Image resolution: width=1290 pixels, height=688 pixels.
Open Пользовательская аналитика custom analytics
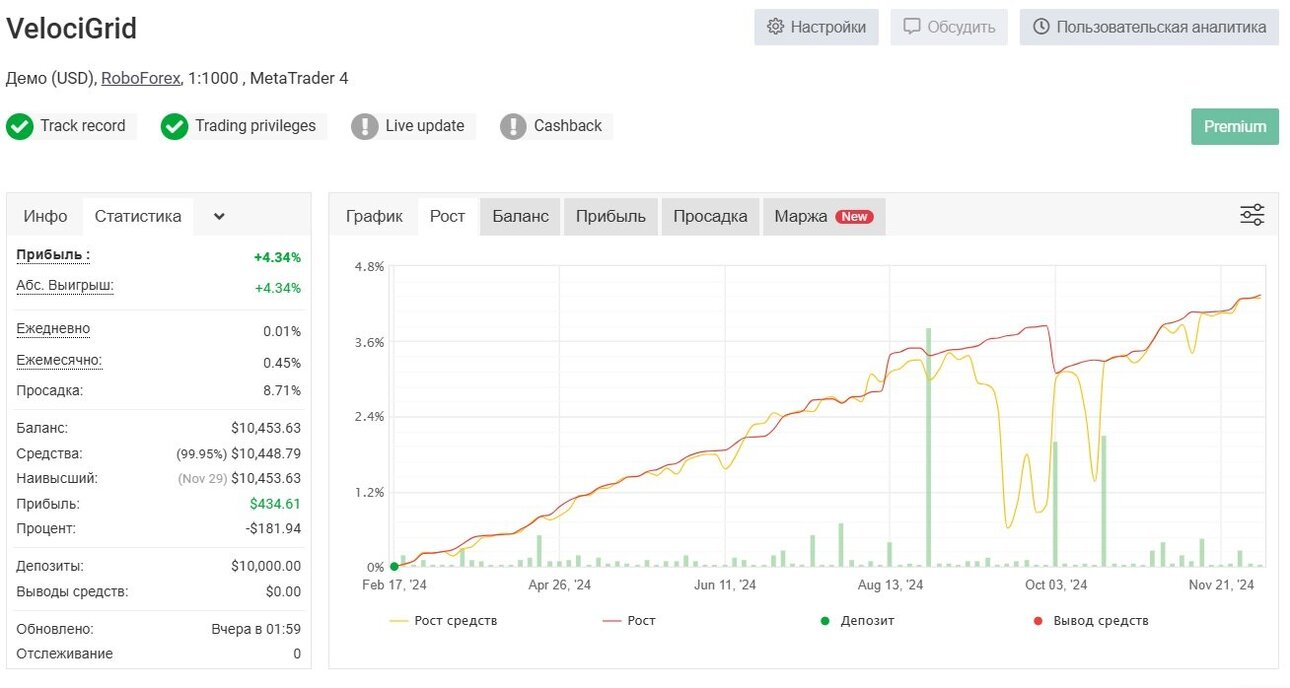coord(1149,27)
